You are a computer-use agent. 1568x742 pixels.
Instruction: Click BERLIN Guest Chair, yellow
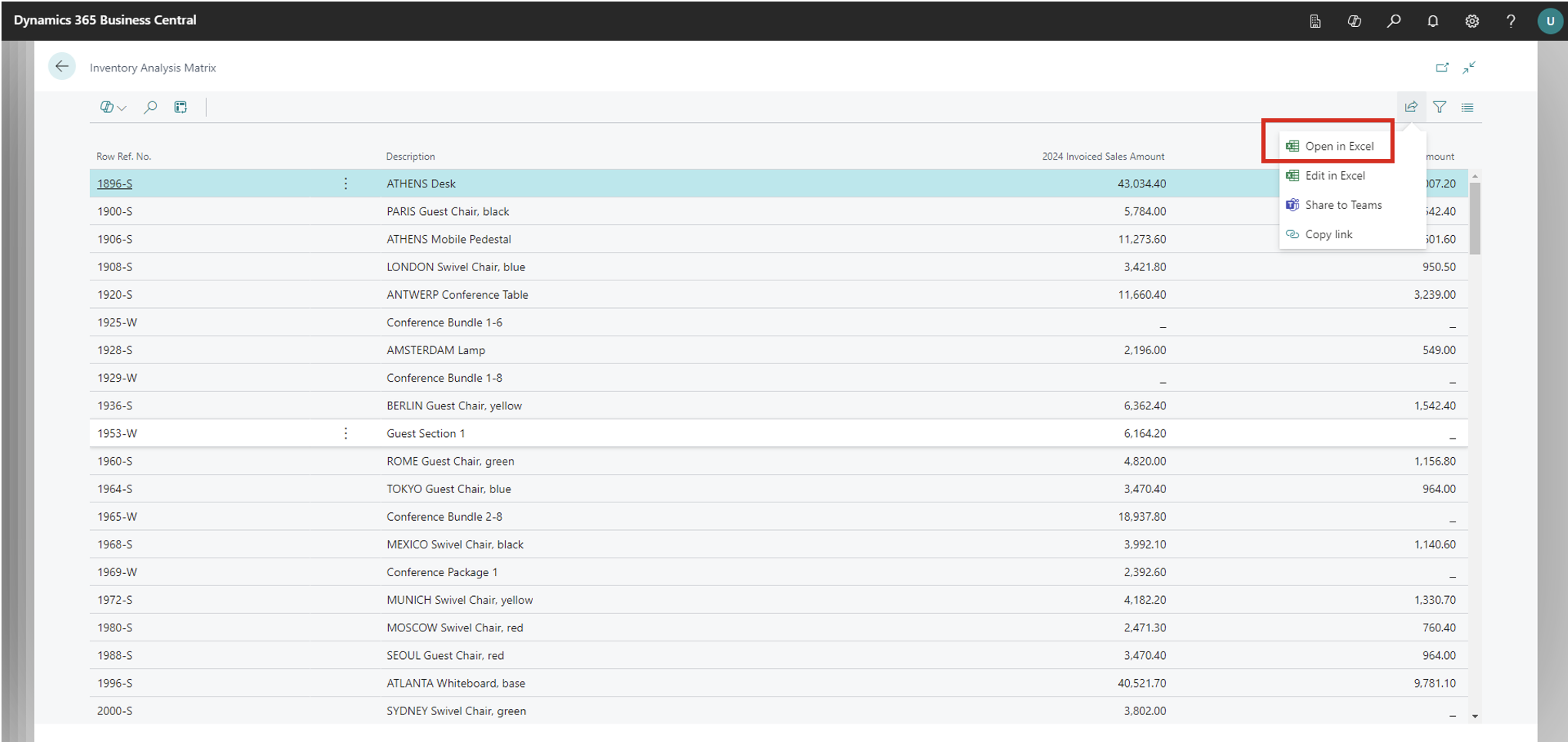(x=454, y=406)
